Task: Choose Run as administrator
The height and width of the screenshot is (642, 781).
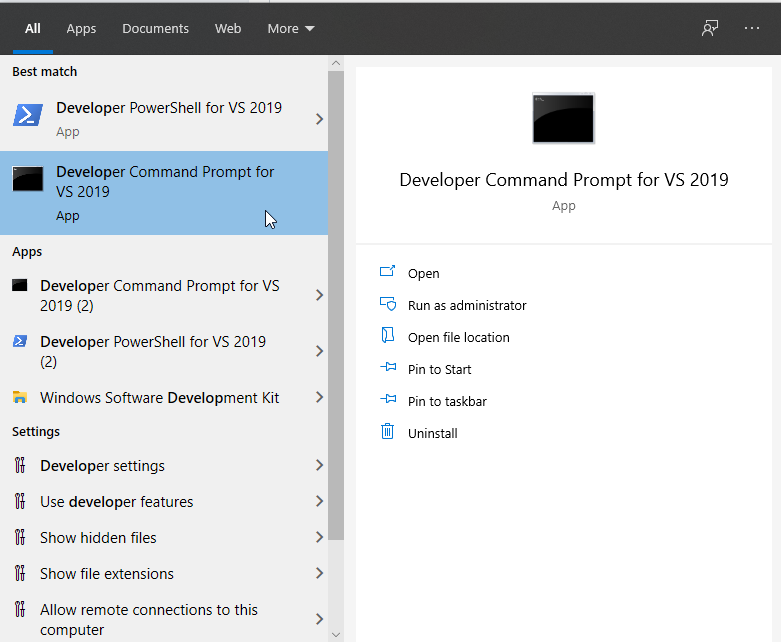Action: pos(467,305)
